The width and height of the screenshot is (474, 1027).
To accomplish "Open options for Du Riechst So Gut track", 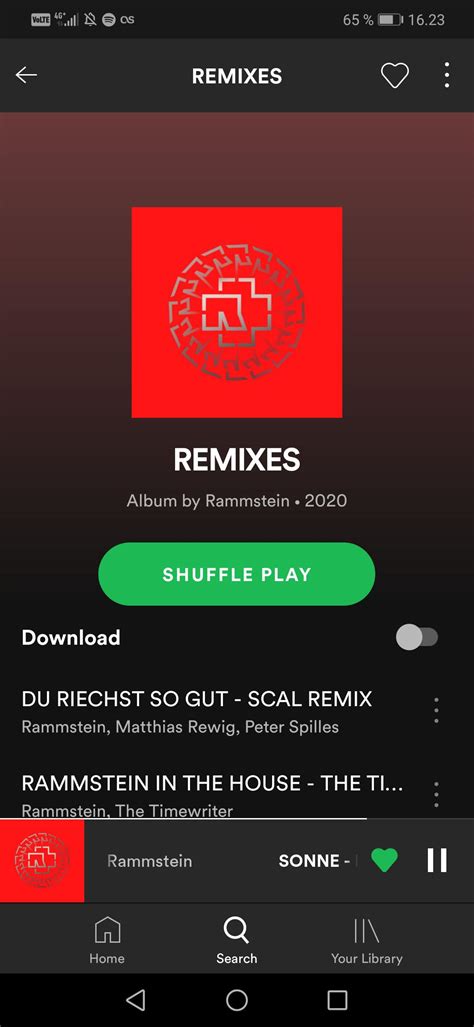I will point(436,710).
